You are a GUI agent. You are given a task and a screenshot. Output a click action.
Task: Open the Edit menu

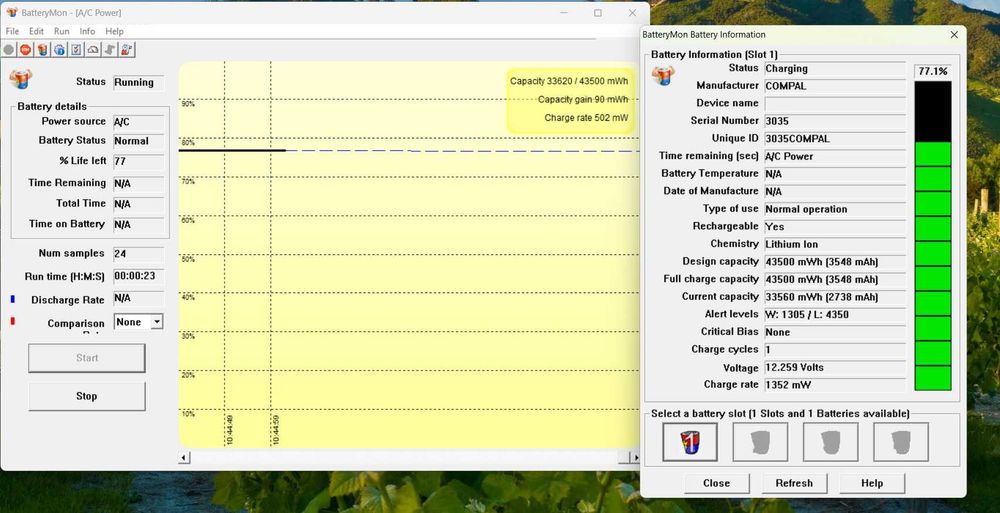(x=36, y=31)
